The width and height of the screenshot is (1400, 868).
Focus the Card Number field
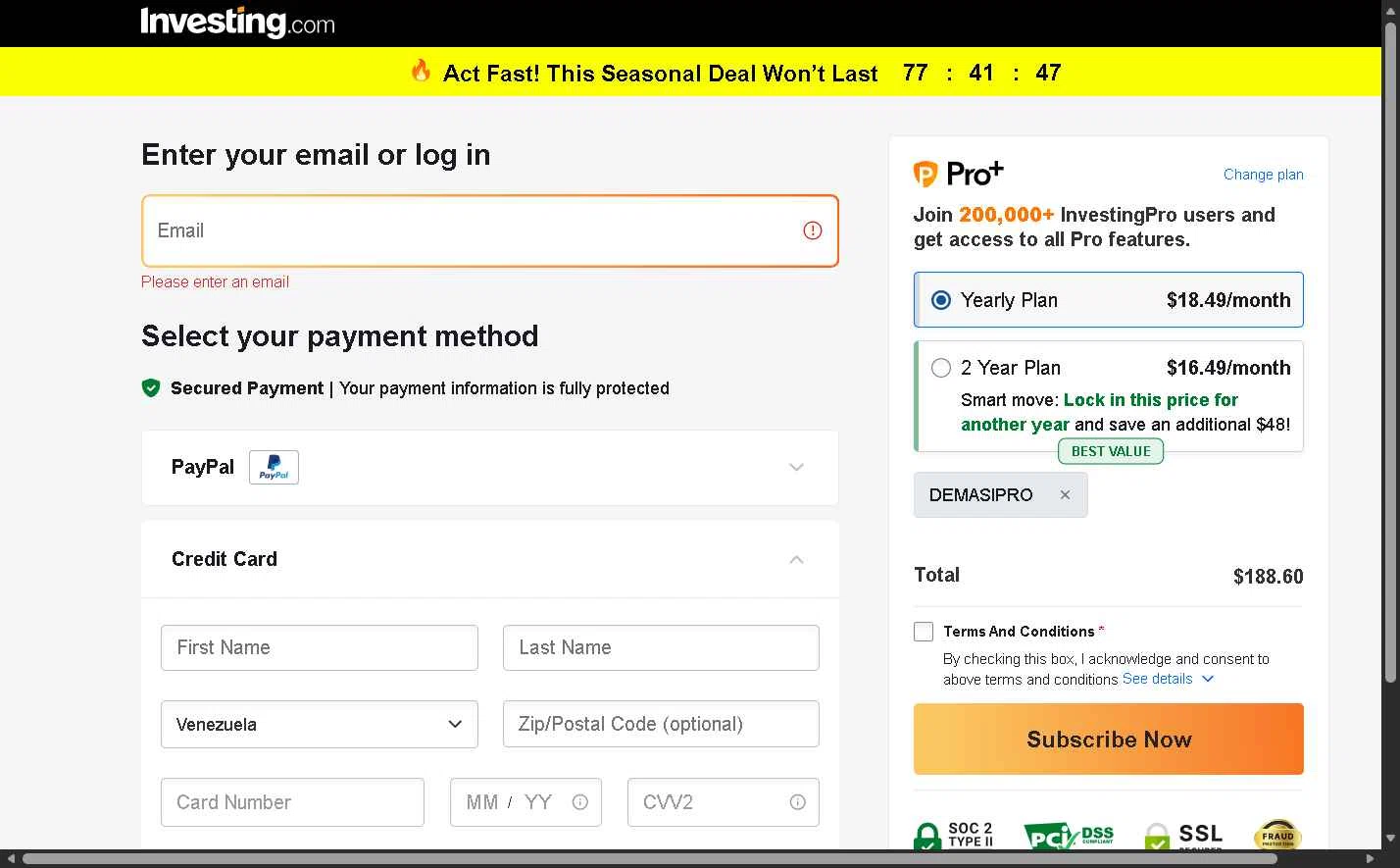(292, 802)
